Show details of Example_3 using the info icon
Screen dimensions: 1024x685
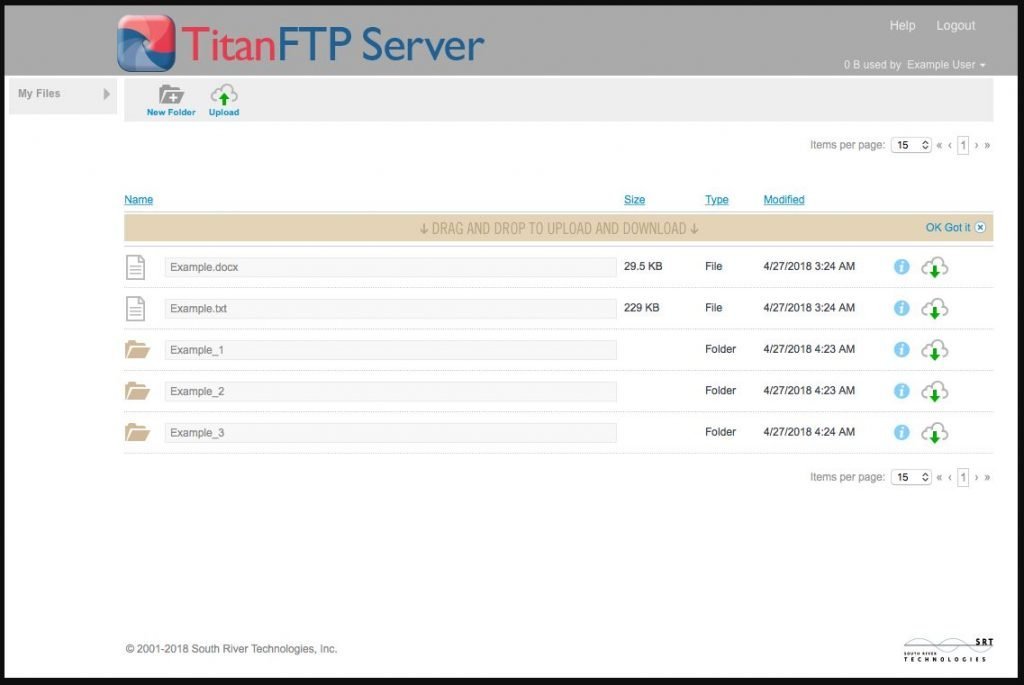900,432
